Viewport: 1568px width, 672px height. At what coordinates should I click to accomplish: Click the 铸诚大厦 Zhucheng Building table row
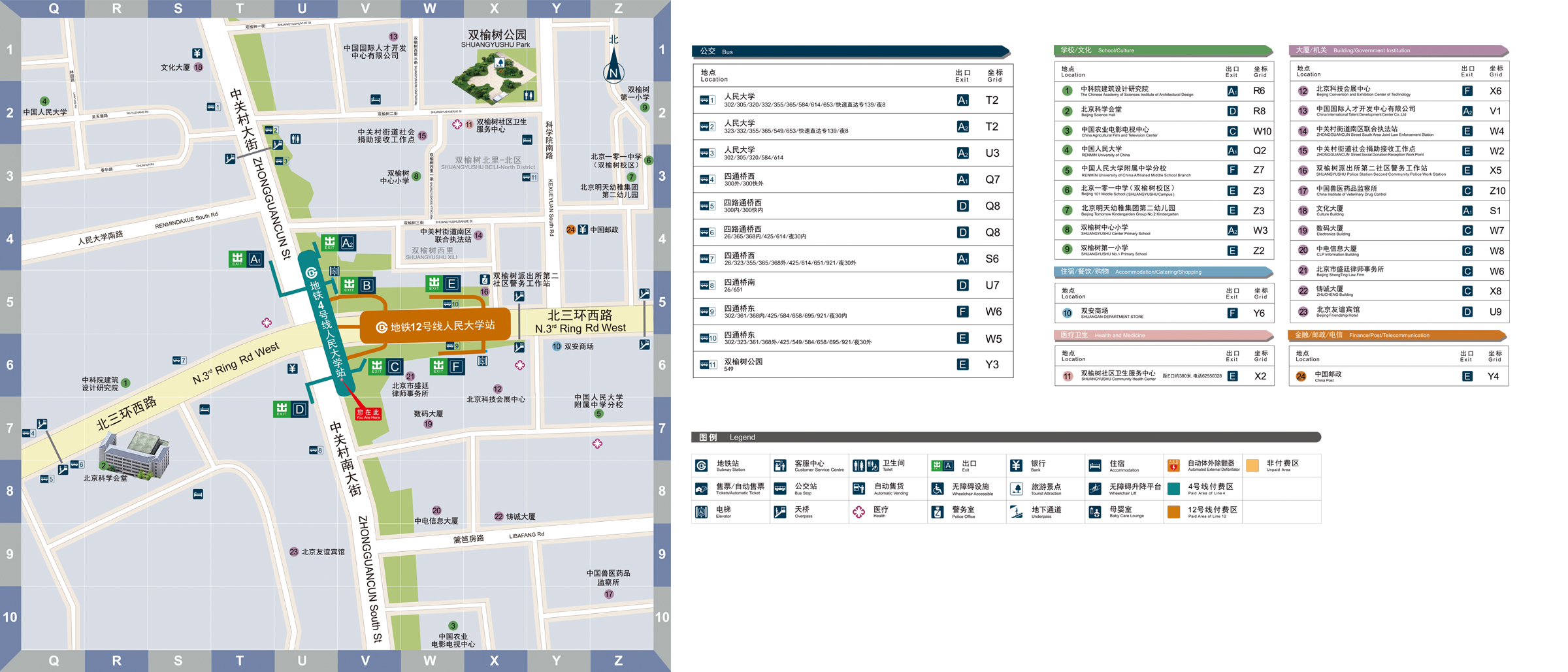point(1399,291)
